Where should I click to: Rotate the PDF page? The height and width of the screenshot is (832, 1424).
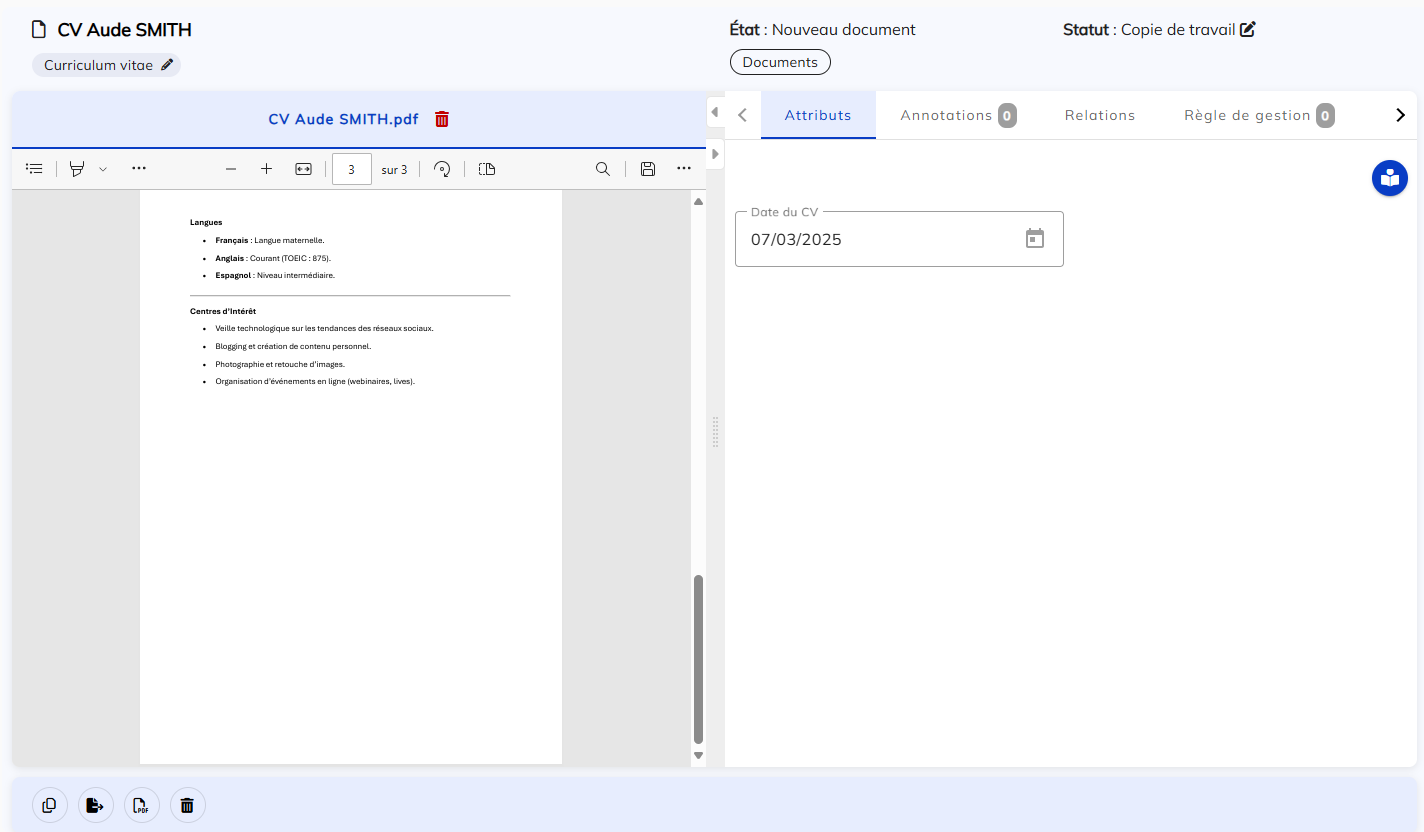[442, 169]
